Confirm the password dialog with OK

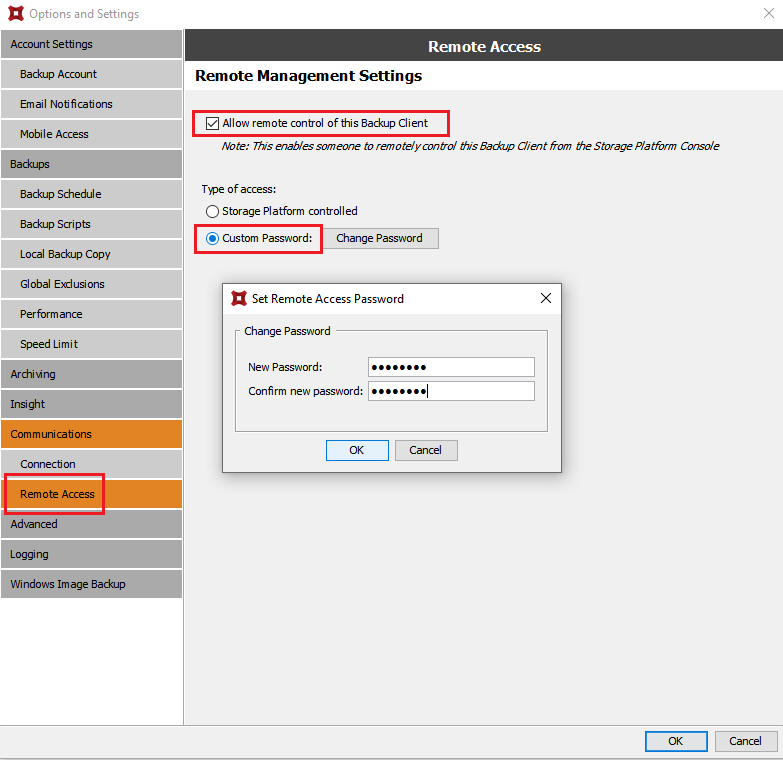[357, 450]
